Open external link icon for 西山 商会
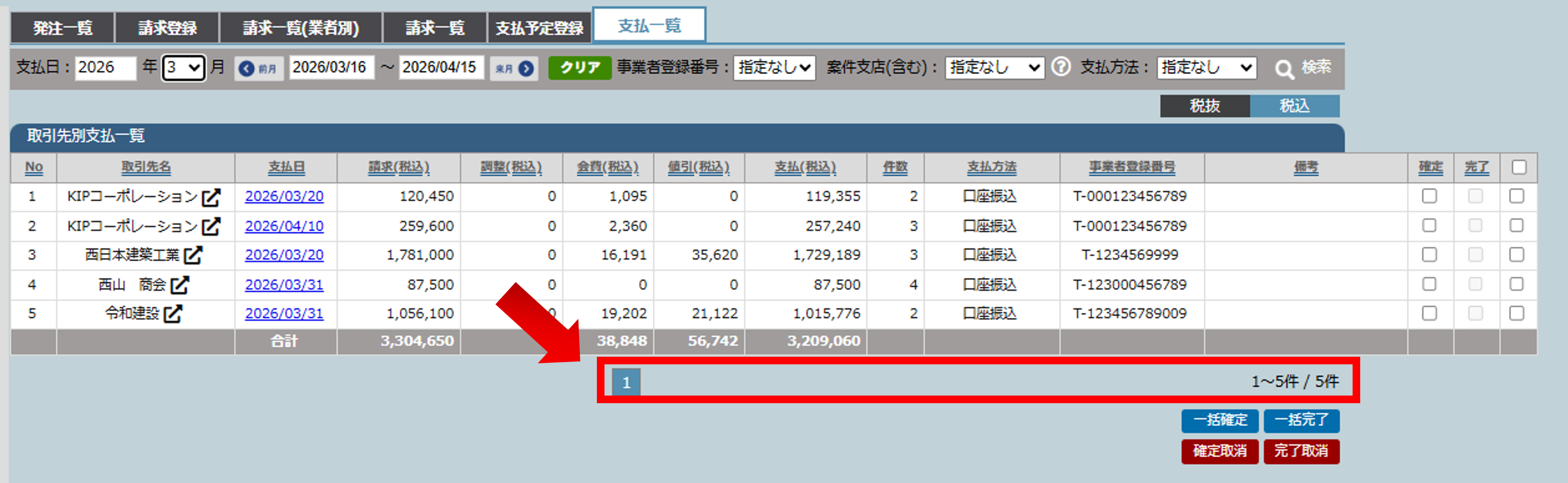This screenshot has height=483, width=1568. click(180, 285)
